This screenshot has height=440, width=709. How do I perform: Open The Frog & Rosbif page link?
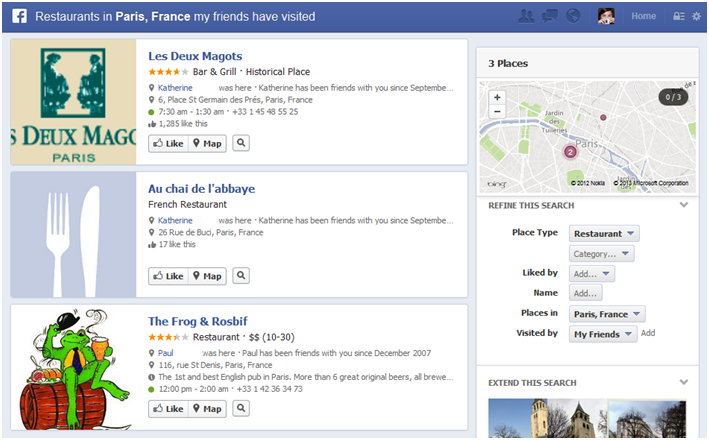pyautogui.click(x=198, y=321)
